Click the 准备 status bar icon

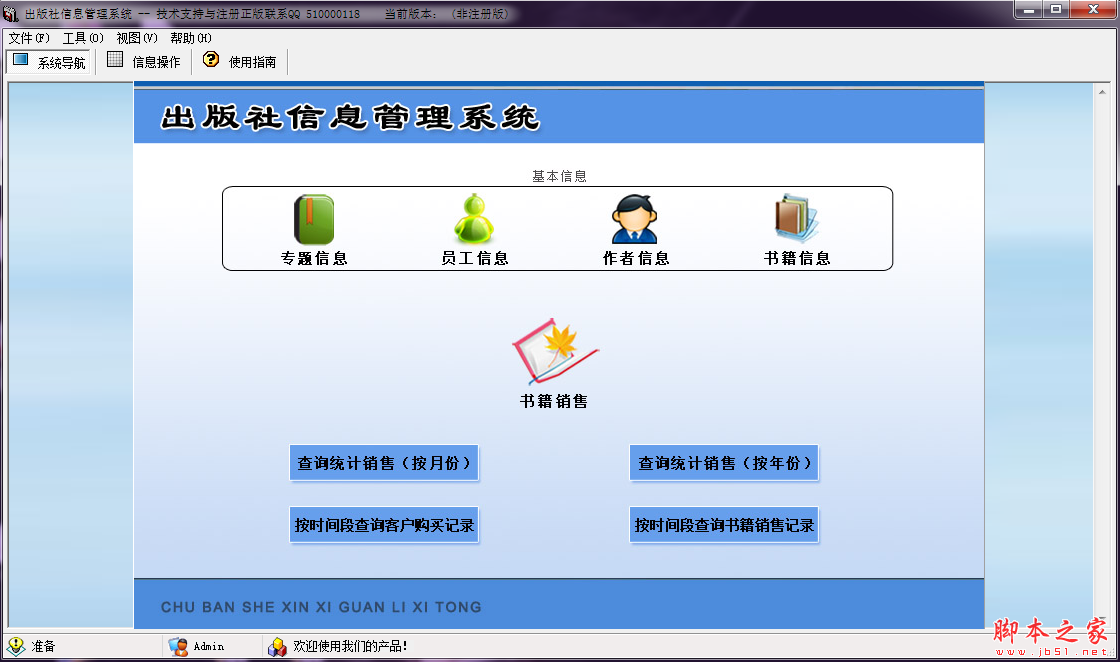click(x=16, y=647)
